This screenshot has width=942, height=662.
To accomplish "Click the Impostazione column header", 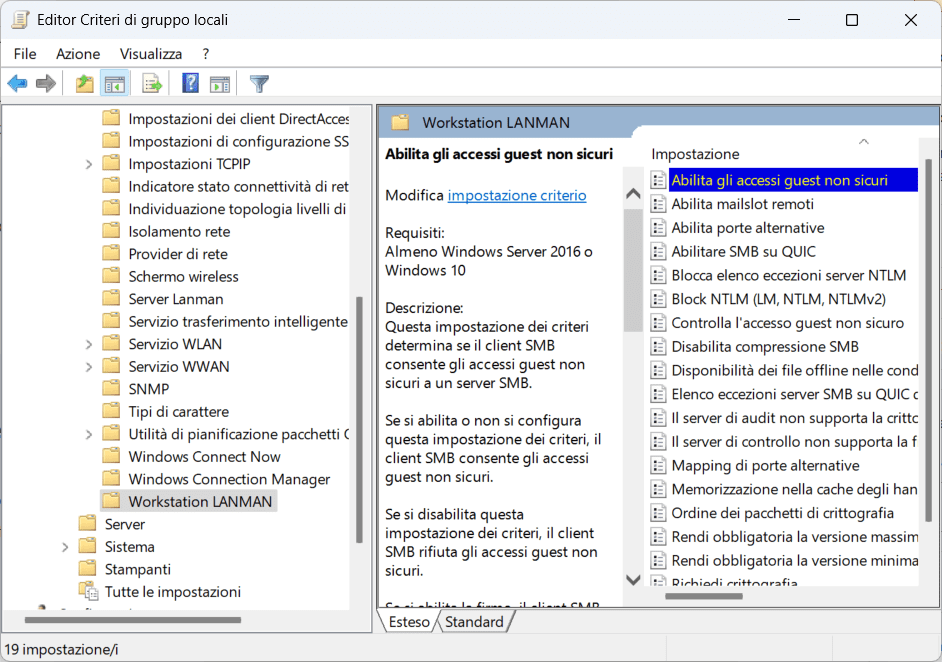I will click(x=695, y=154).
